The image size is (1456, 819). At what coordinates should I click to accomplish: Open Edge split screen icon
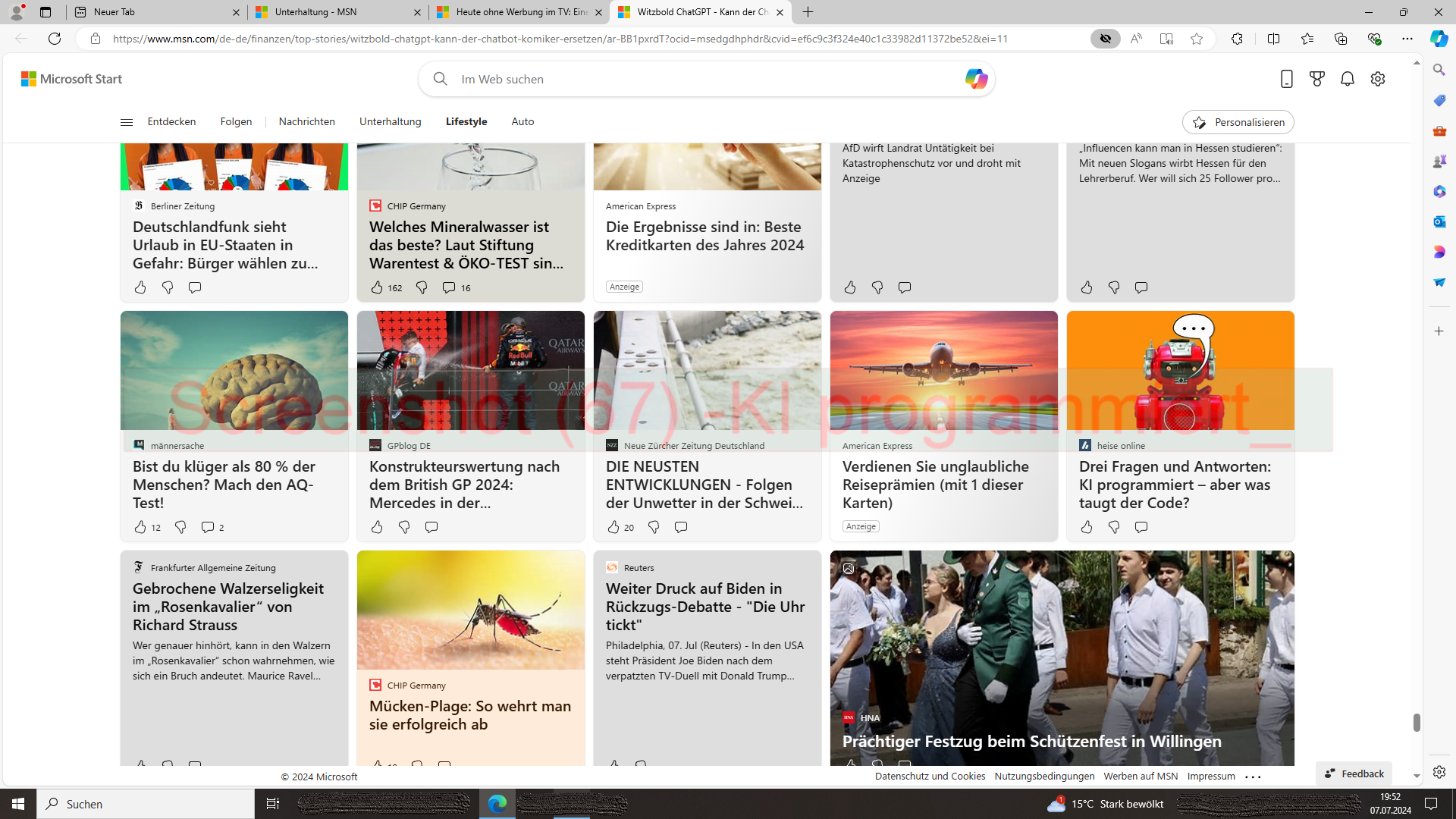click(x=1273, y=39)
